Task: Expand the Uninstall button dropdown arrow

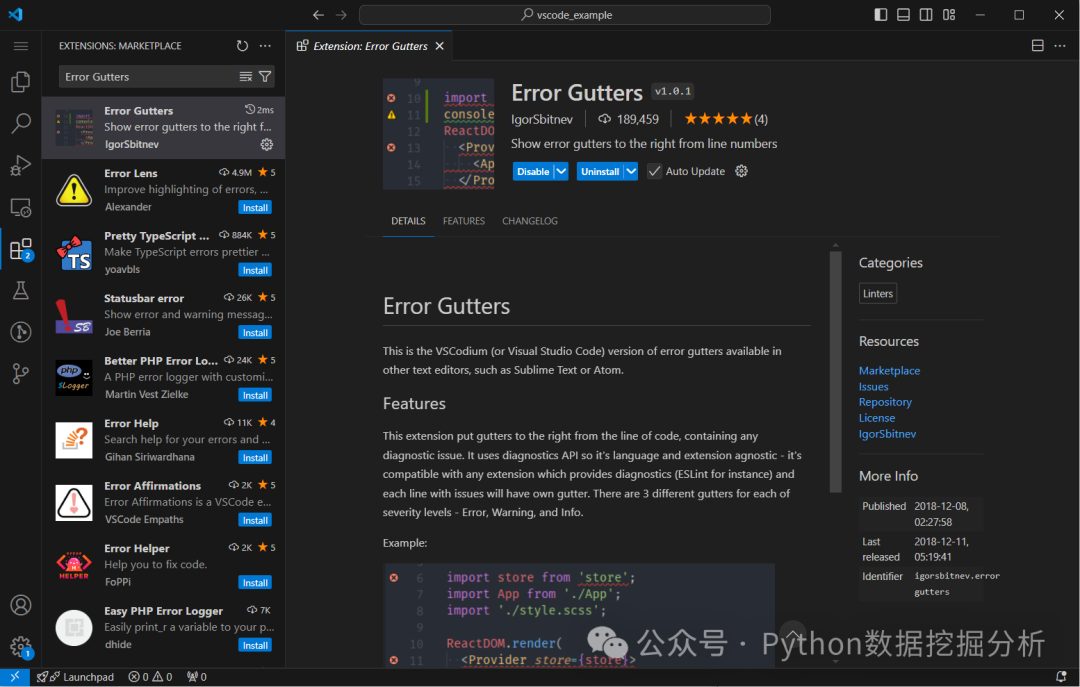Action: (x=631, y=171)
